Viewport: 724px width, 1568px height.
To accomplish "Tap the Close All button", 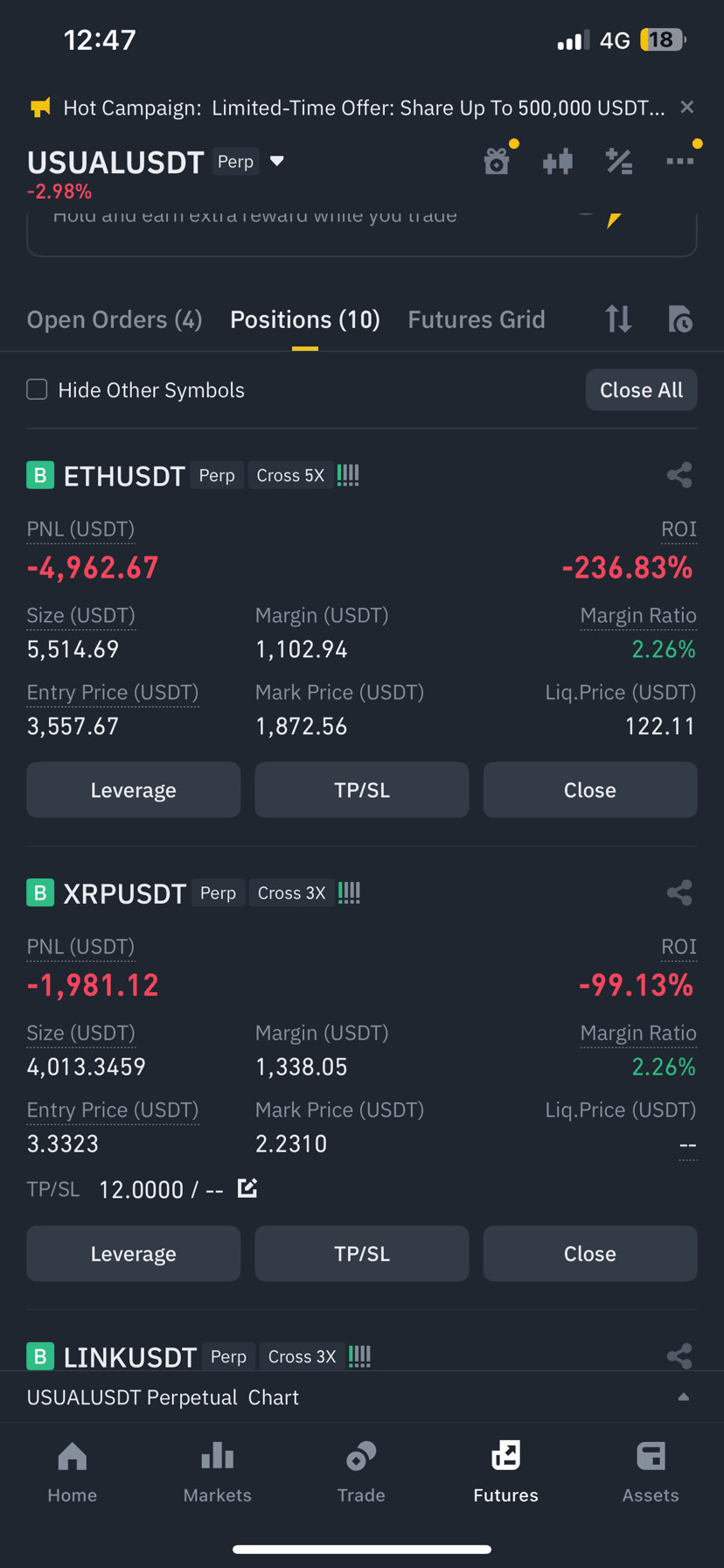I will pos(641,389).
